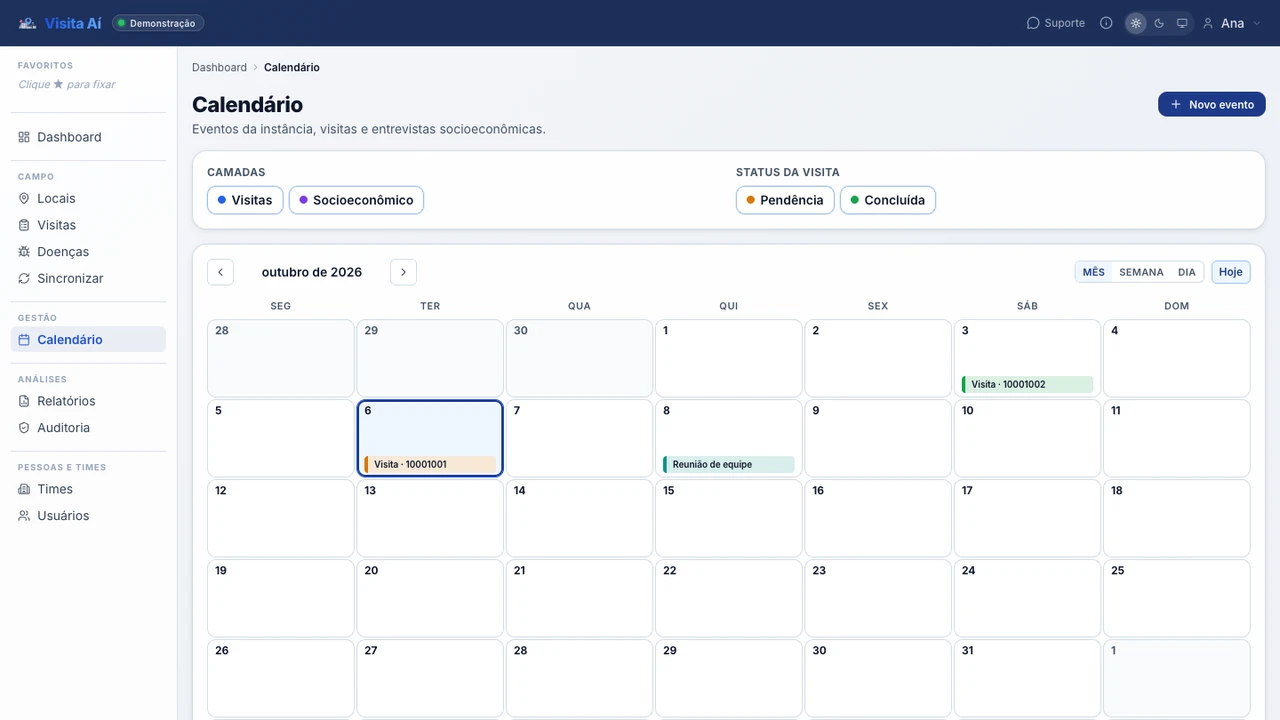Click the Calendário calendar icon in sidebar
1280x720 pixels.
[x=24, y=340]
